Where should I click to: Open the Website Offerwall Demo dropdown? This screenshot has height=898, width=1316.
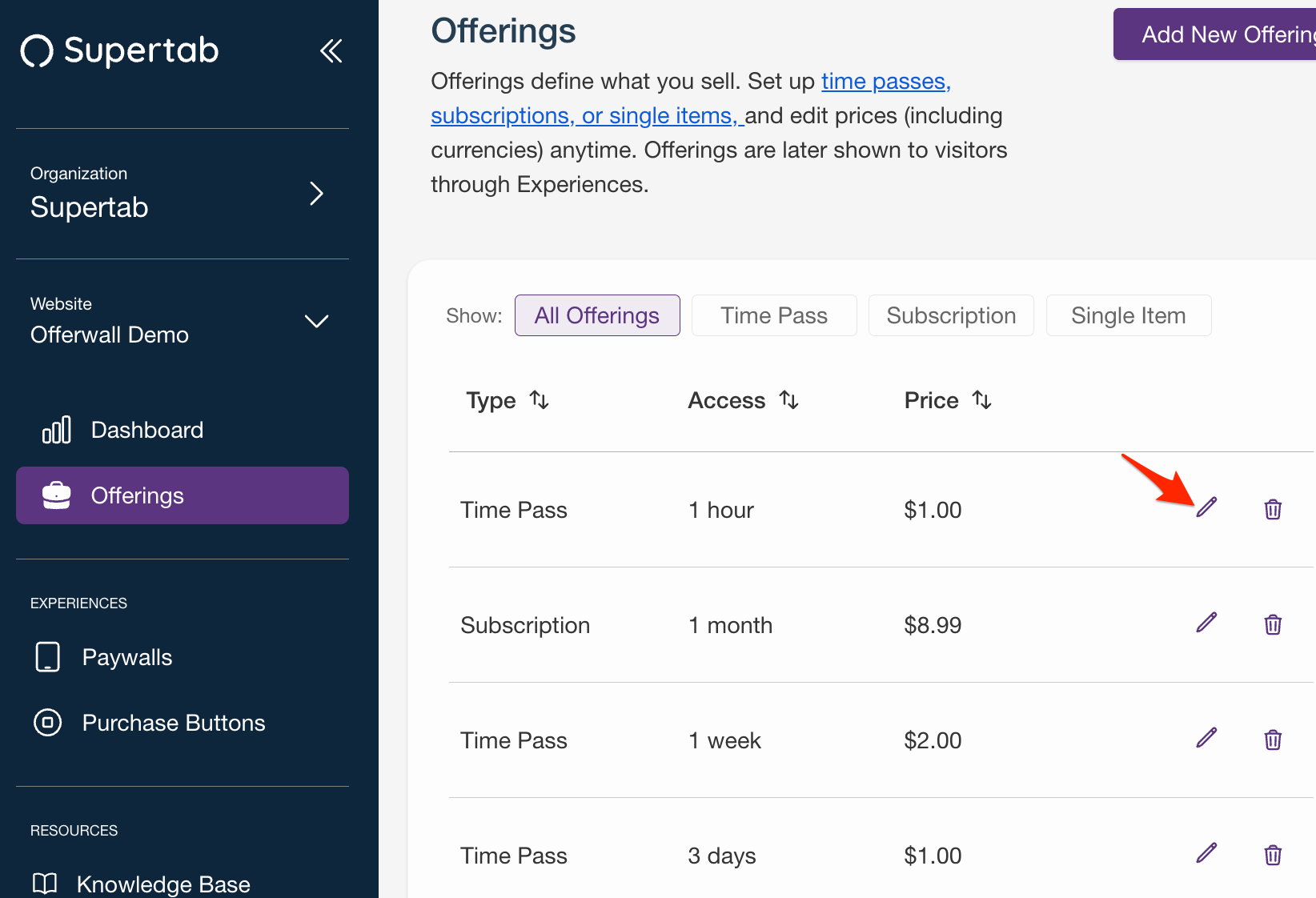(316, 322)
